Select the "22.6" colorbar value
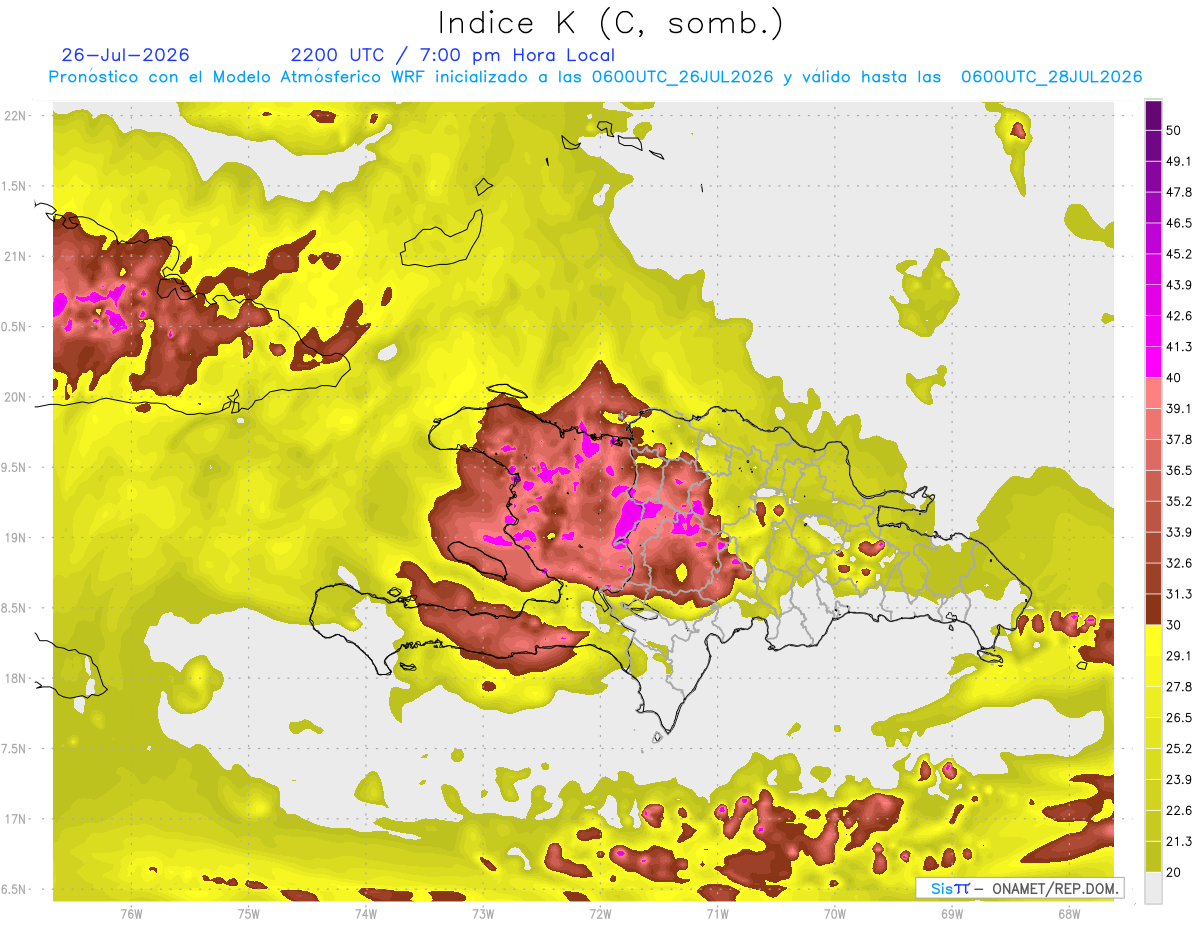The width and height of the screenshot is (1200, 927). point(1178,810)
